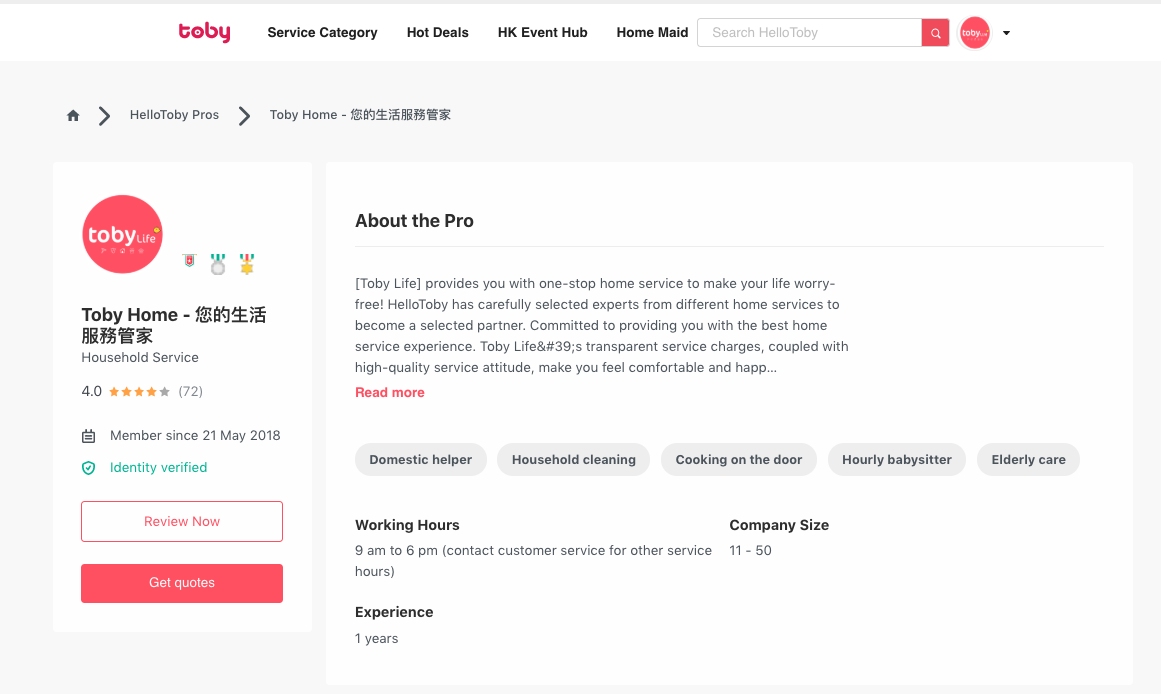
Task: Click the green identity verified shield icon
Action: (x=88, y=468)
